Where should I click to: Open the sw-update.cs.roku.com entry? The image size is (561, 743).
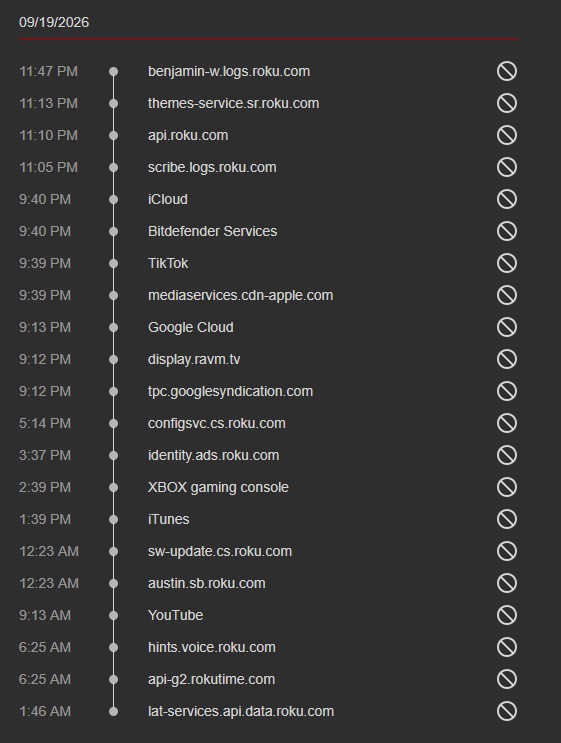(x=220, y=551)
